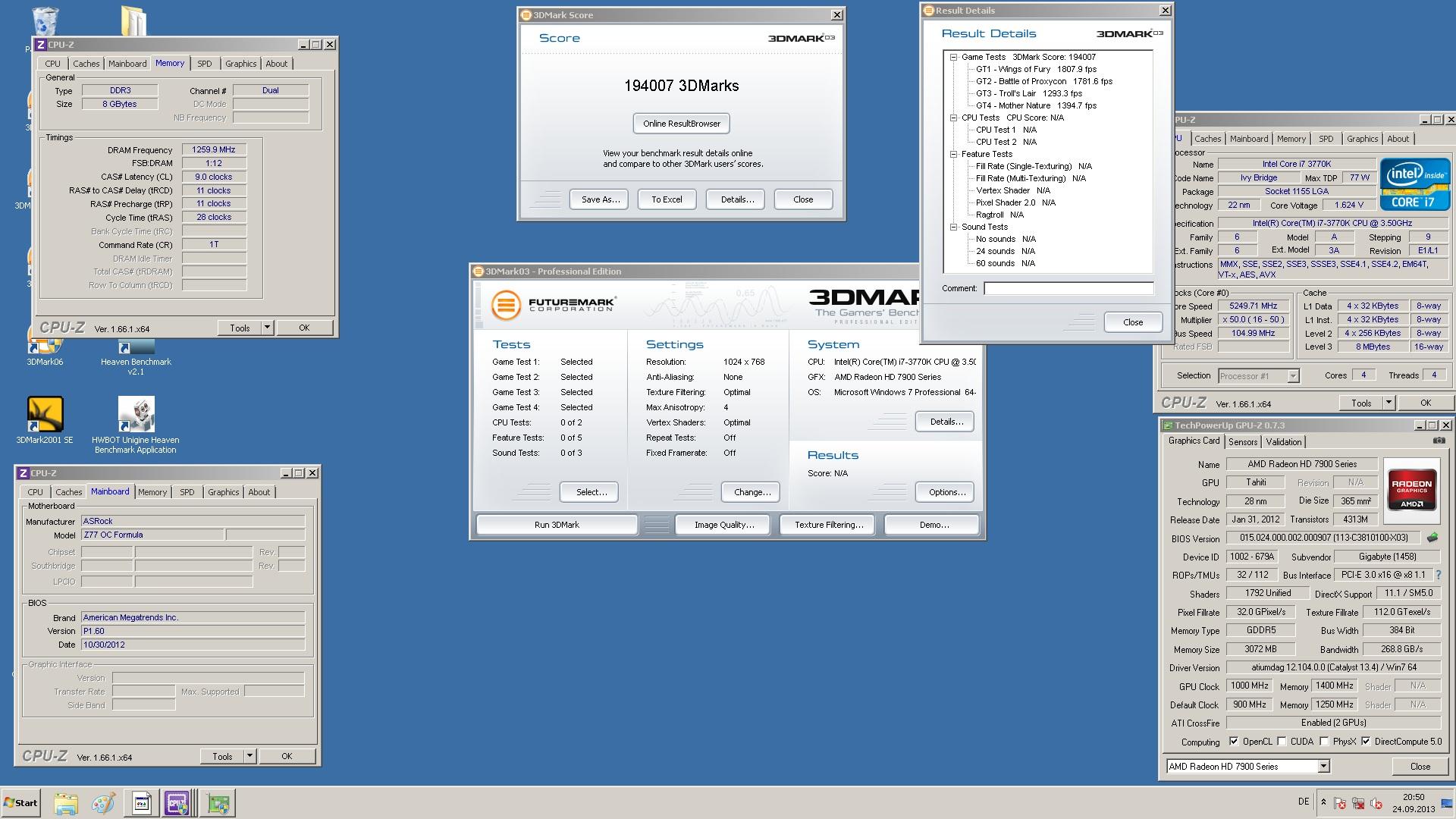Click DE language indicator in taskbar
The height and width of the screenshot is (819, 1456).
pyautogui.click(x=1304, y=801)
